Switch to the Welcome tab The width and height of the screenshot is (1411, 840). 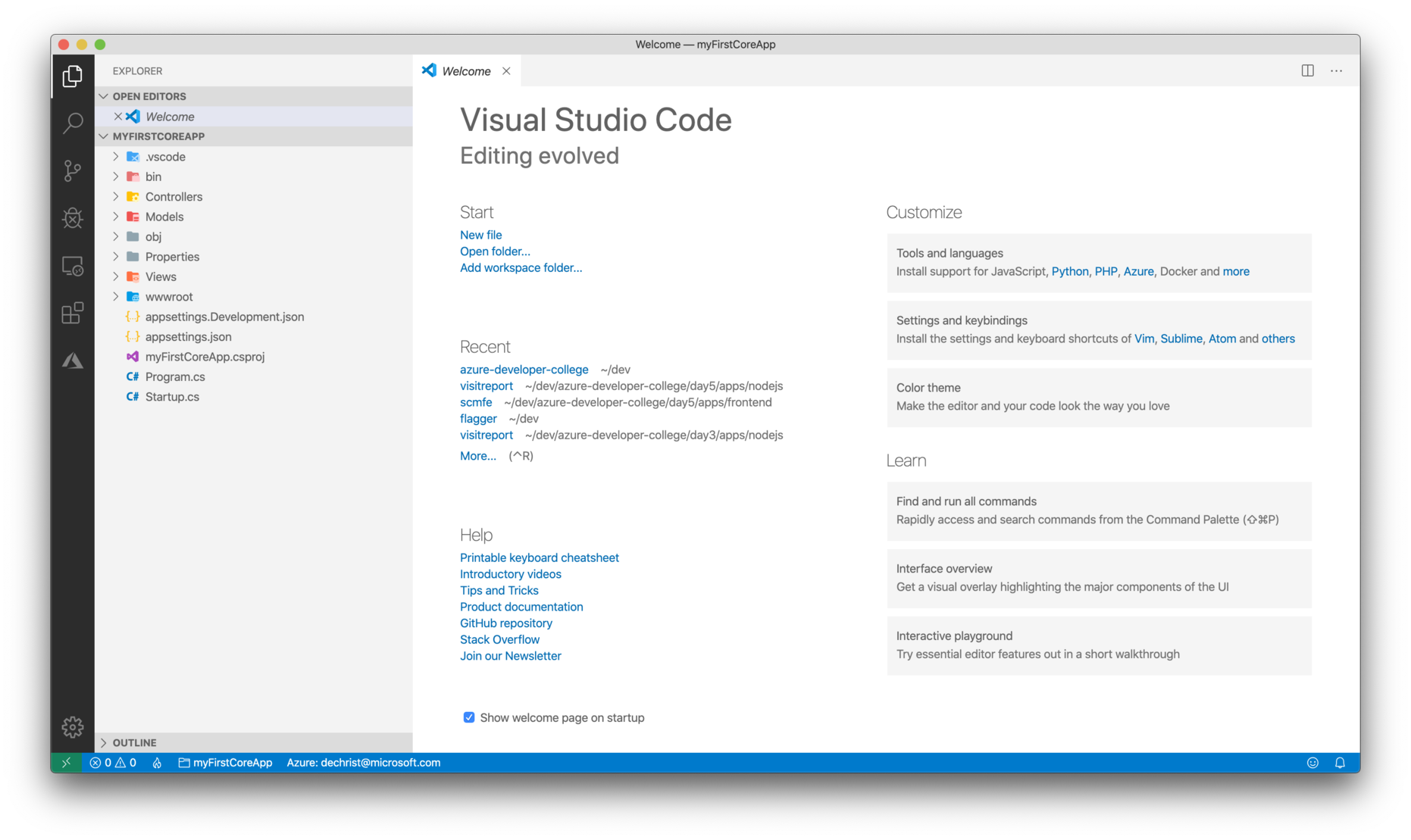tap(465, 70)
